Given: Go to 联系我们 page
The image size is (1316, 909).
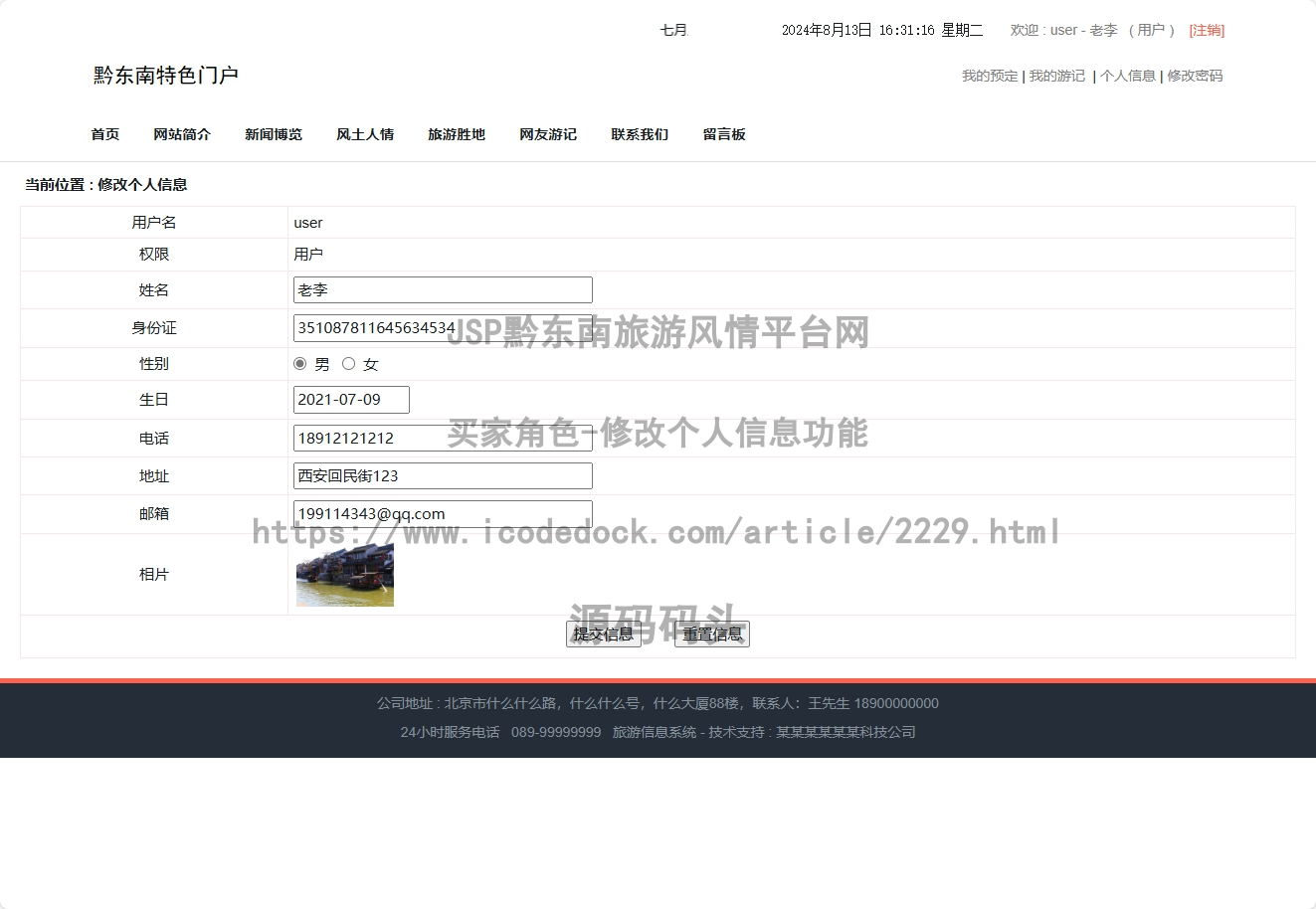Looking at the screenshot, I should [x=640, y=134].
